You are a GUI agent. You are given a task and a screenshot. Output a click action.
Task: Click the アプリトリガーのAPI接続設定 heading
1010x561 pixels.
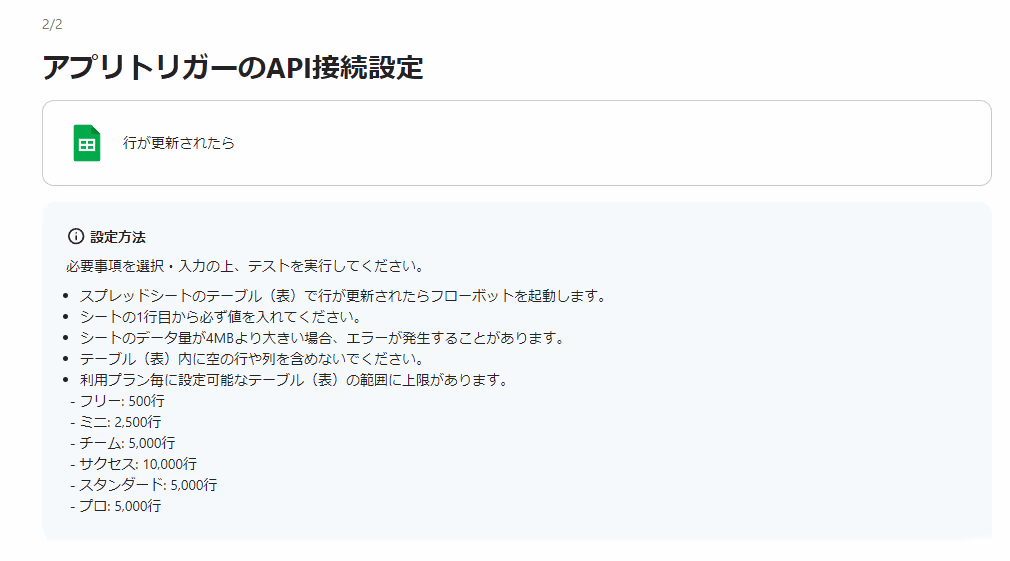pyautogui.click(x=233, y=68)
